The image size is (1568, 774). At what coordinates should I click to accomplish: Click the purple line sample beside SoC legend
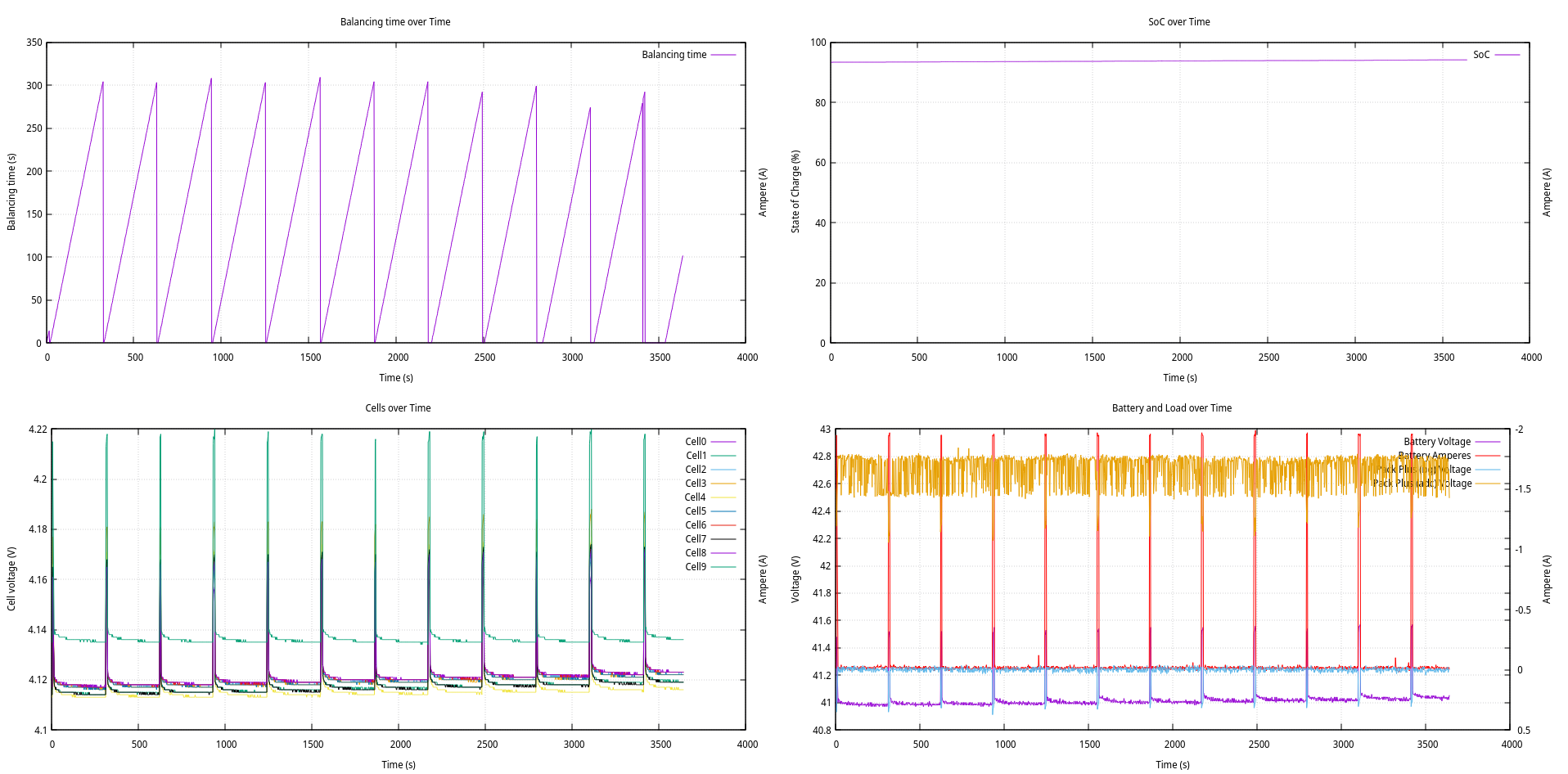point(1507,55)
